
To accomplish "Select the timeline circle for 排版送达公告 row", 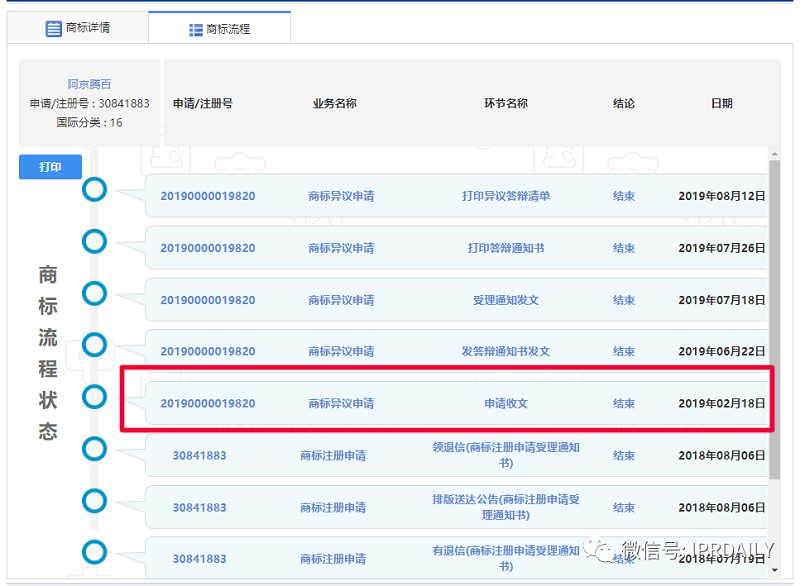I will [94, 500].
